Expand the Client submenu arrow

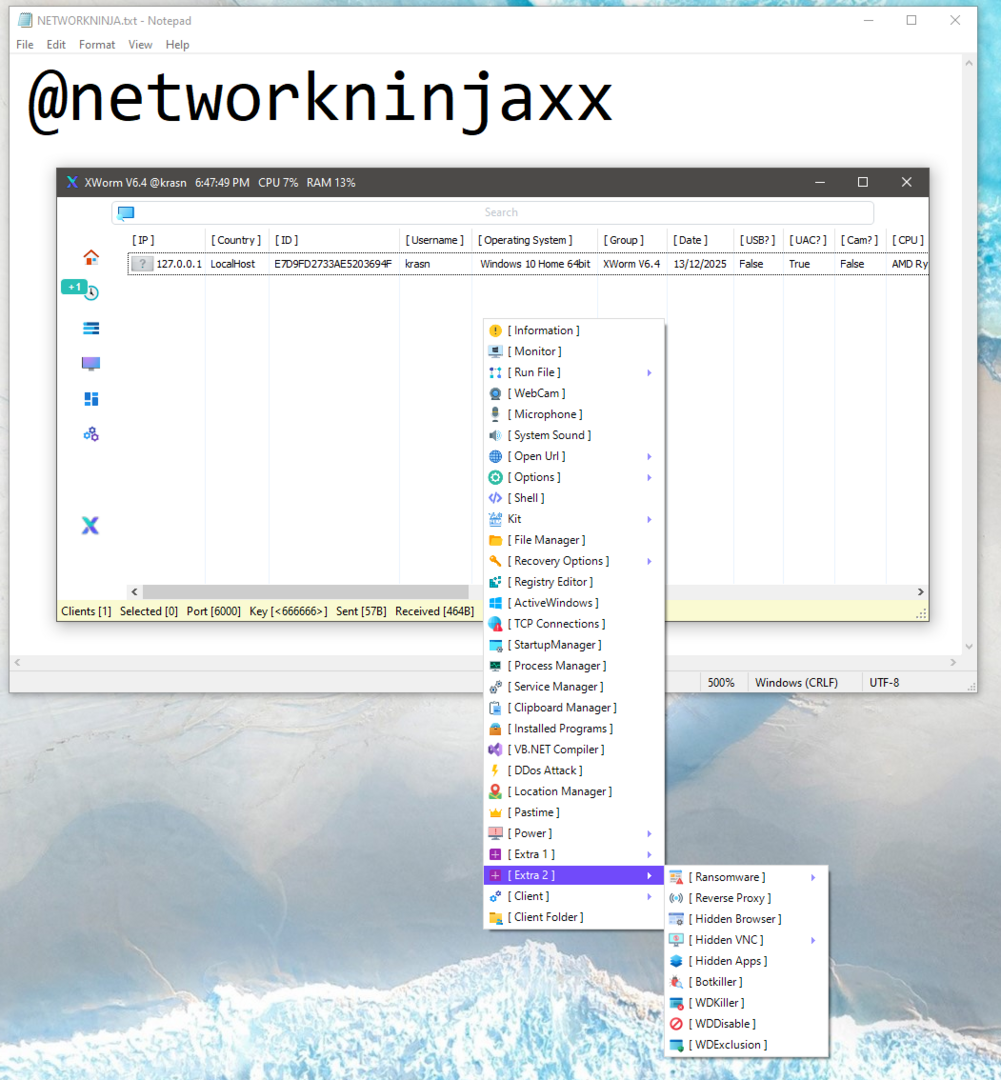[649, 897]
